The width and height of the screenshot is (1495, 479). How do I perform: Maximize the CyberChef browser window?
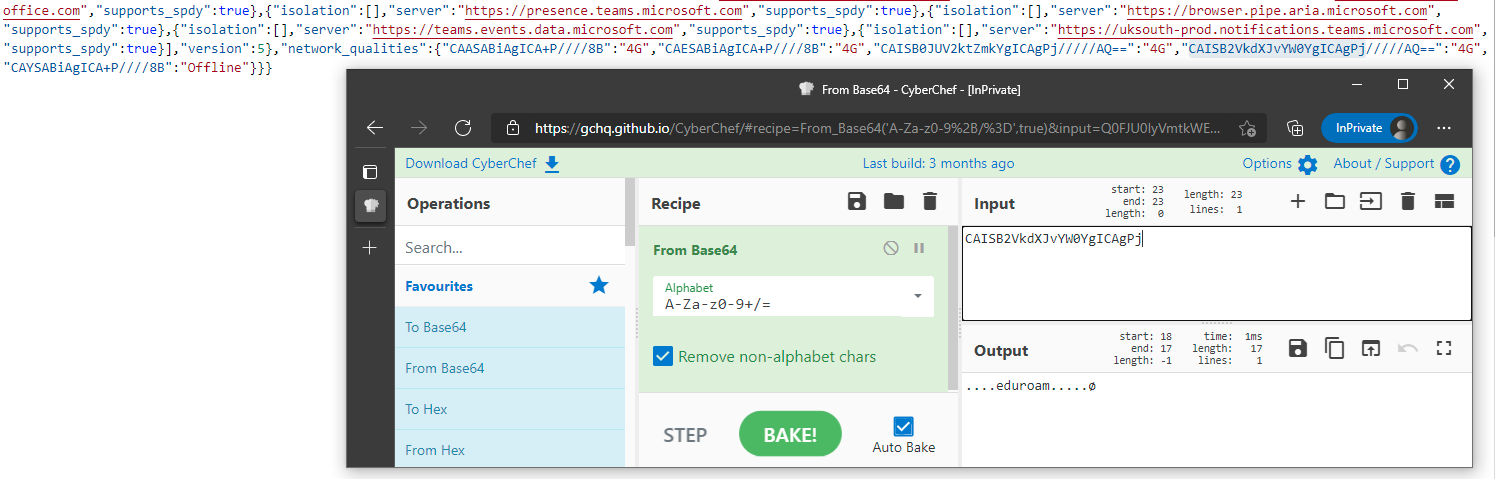pyautogui.click(x=1403, y=84)
